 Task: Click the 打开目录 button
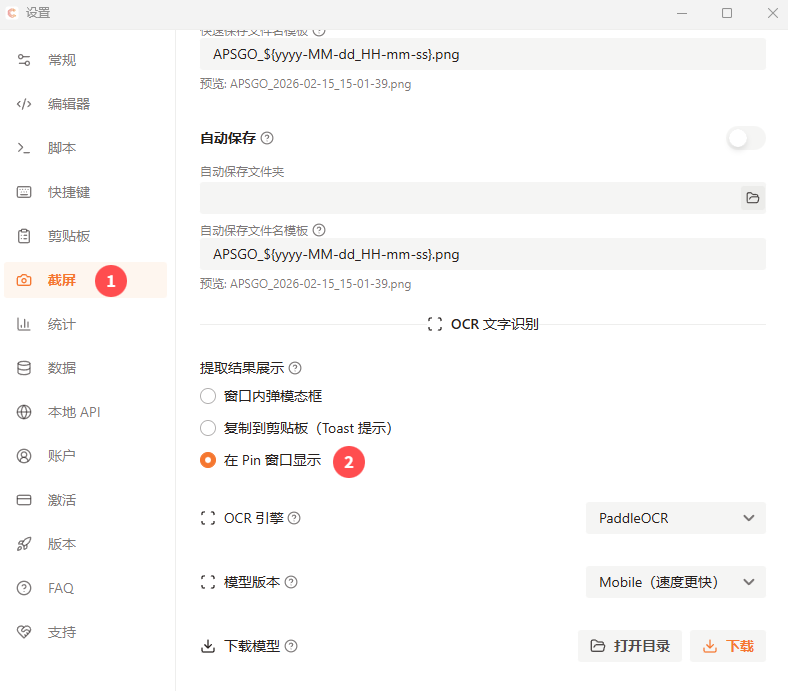pos(630,646)
